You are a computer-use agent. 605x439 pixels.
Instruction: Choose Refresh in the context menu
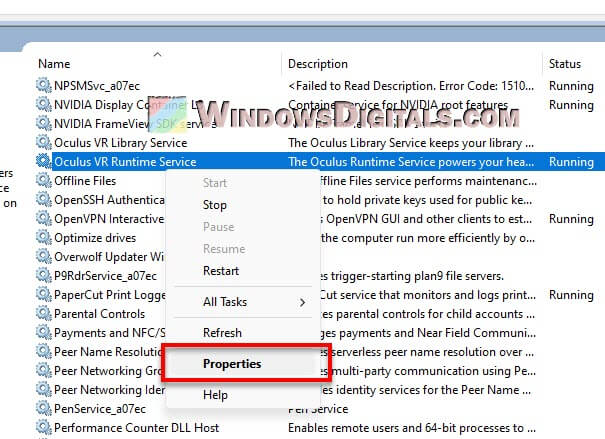(x=243, y=333)
